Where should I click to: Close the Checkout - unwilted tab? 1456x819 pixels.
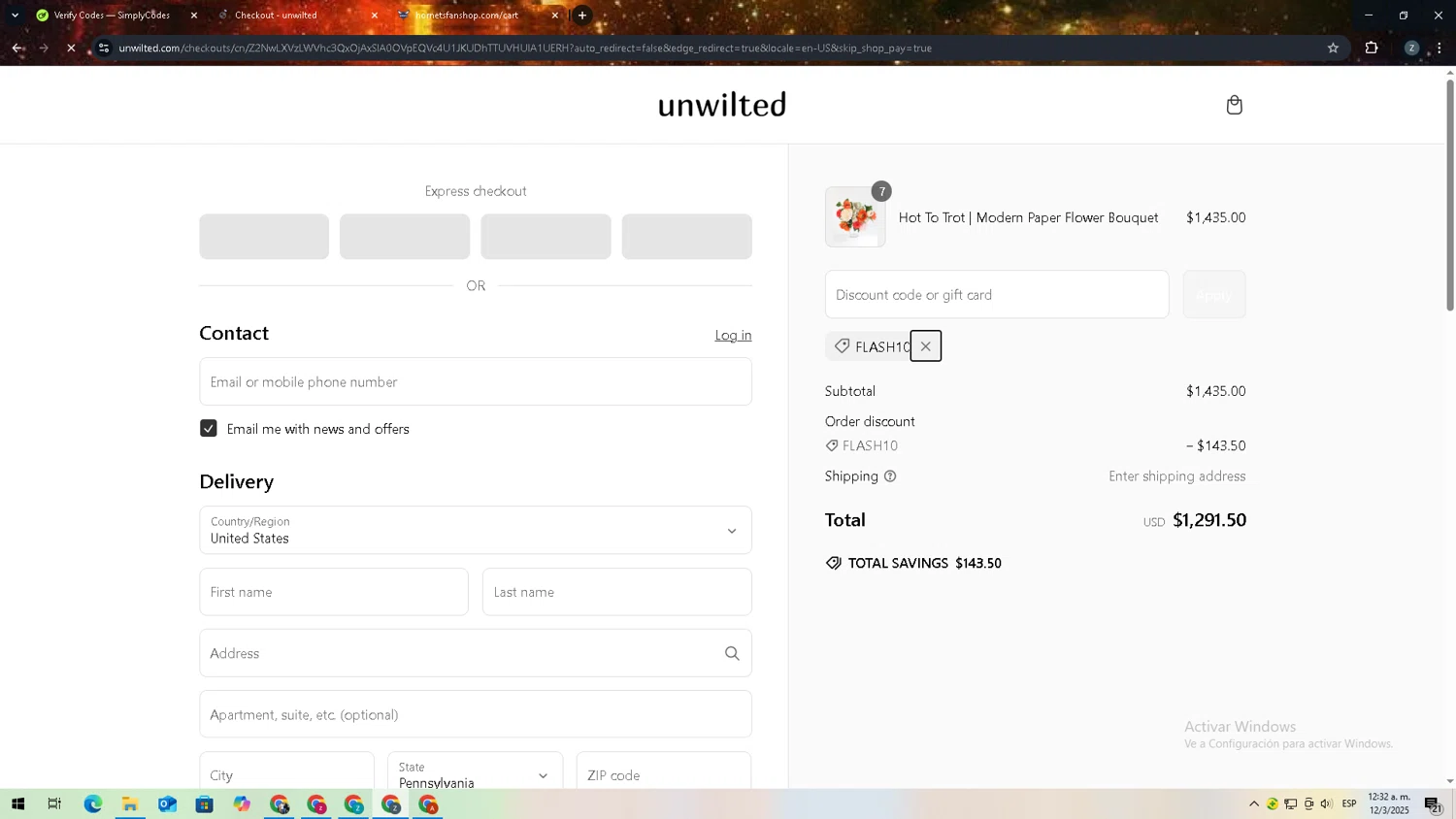(375, 16)
